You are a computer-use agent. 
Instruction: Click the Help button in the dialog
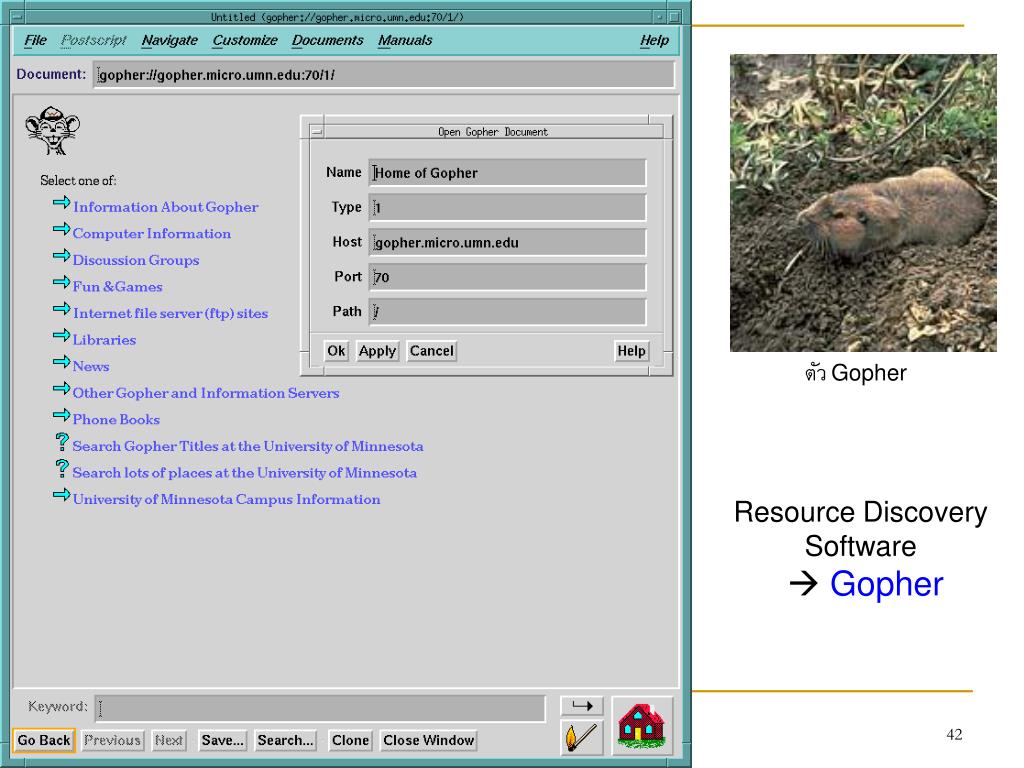coord(632,351)
